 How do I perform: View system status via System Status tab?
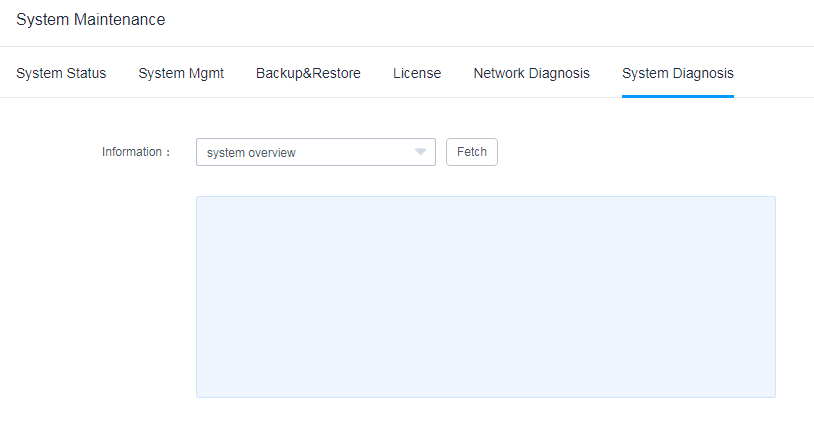coord(61,73)
